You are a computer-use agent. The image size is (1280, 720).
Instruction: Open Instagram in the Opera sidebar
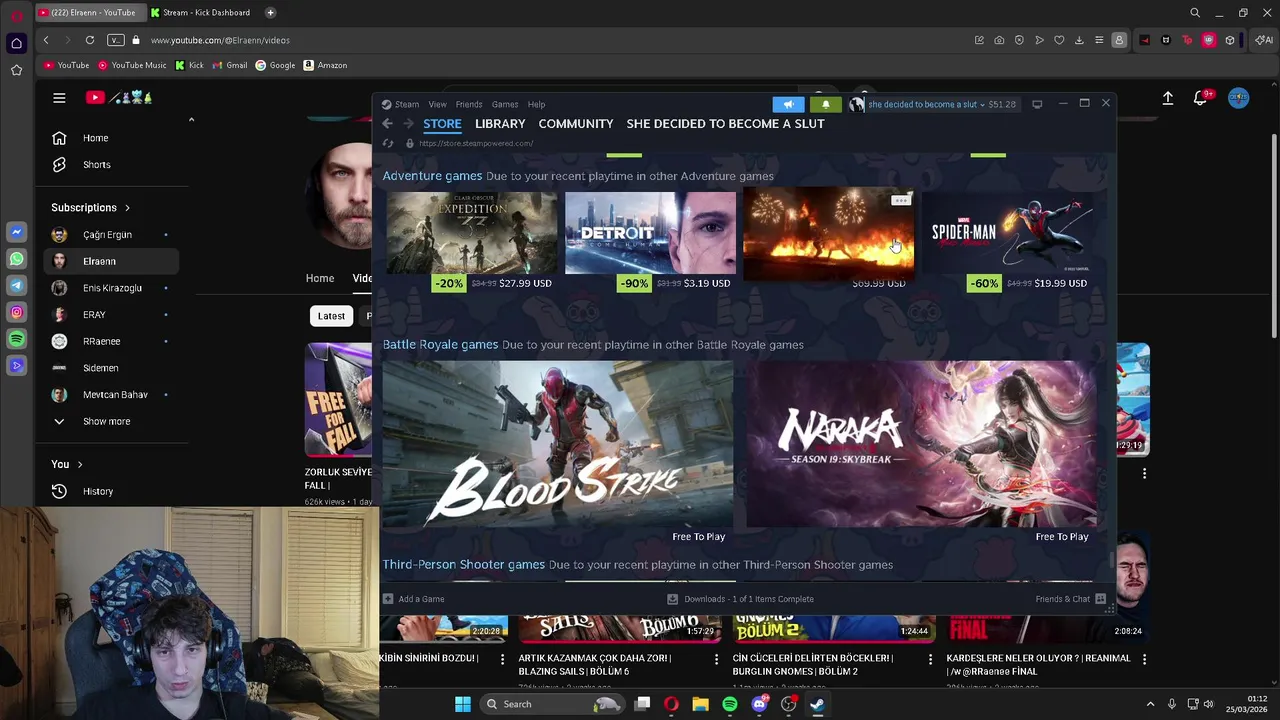(16, 313)
